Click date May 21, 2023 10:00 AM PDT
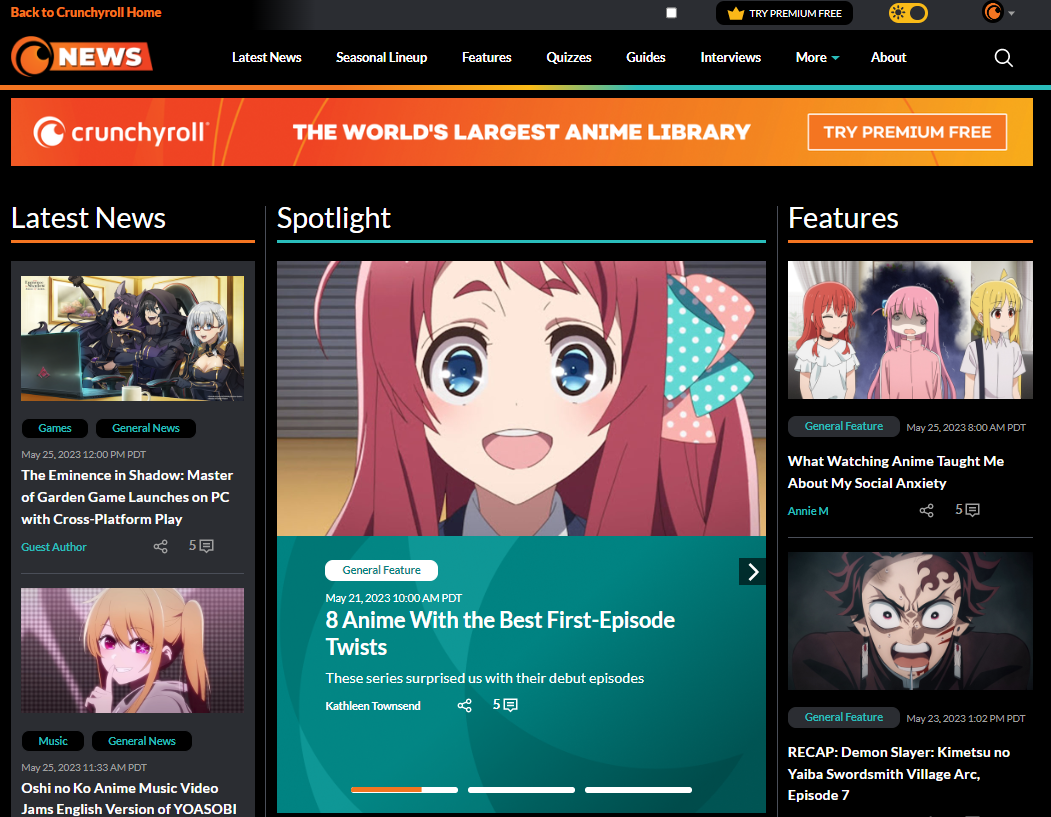 [393, 598]
